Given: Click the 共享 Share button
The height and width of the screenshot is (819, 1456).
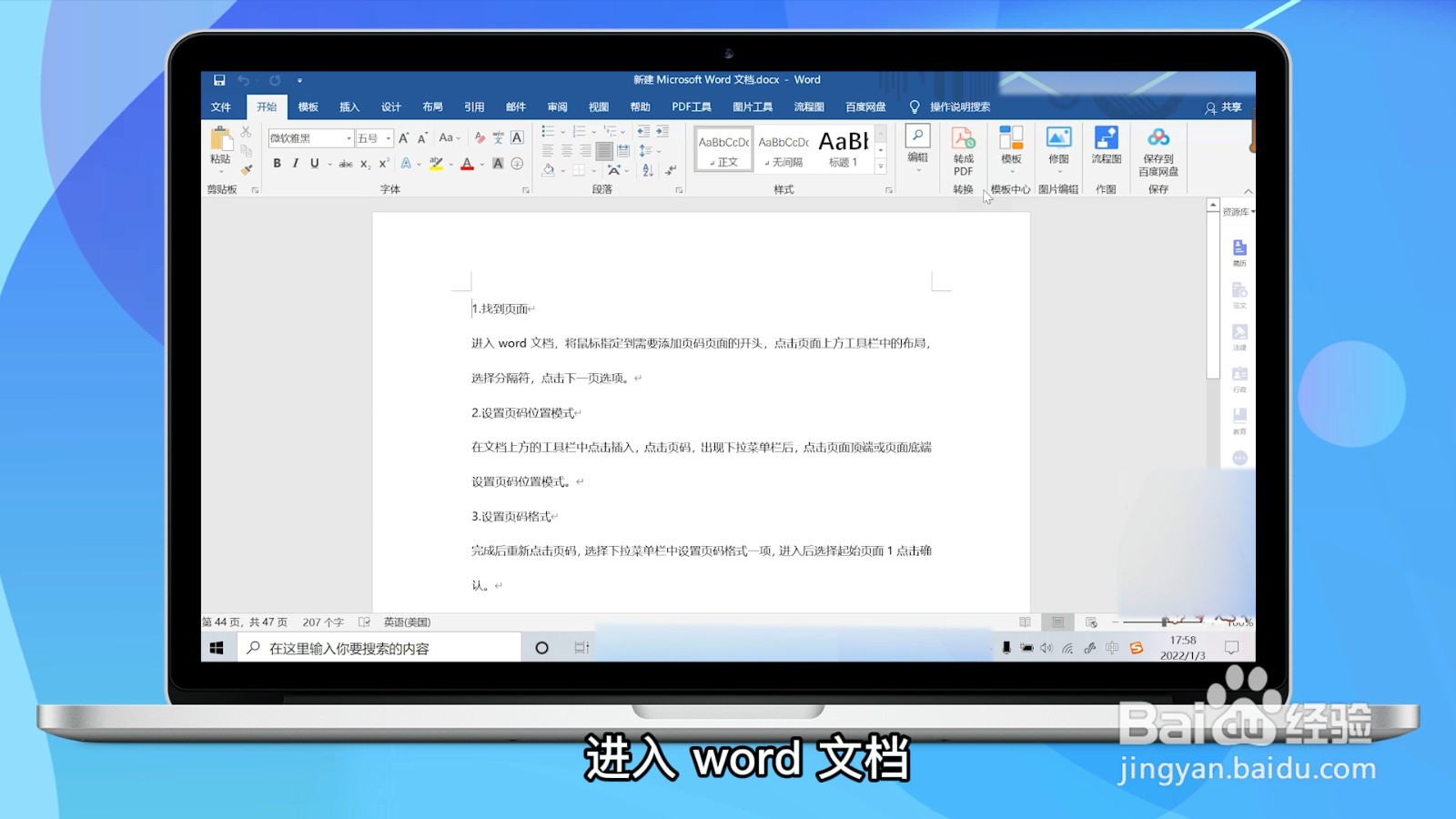Looking at the screenshot, I should pyautogui.click(x=1223, y=107).
